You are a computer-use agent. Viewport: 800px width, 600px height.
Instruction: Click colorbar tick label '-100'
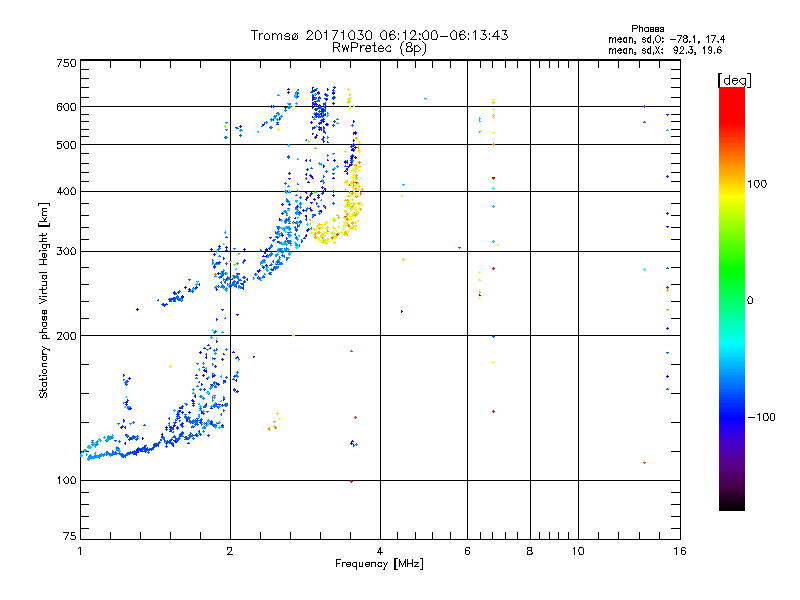pos(762,417)
